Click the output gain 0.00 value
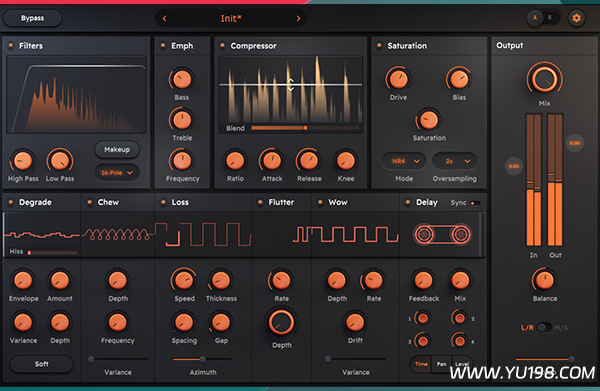Screen dimensions: 600x391 pyautogui.click(x=575, y=143)
